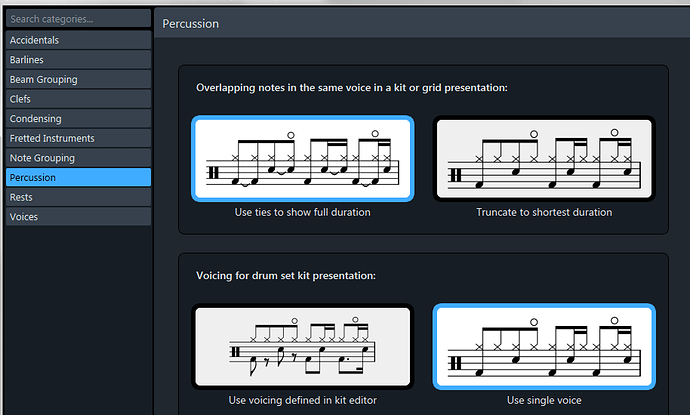Viewport: 690px width, 415px height.
Task: Go to Beam Grouping category
Action: (78, 79)
